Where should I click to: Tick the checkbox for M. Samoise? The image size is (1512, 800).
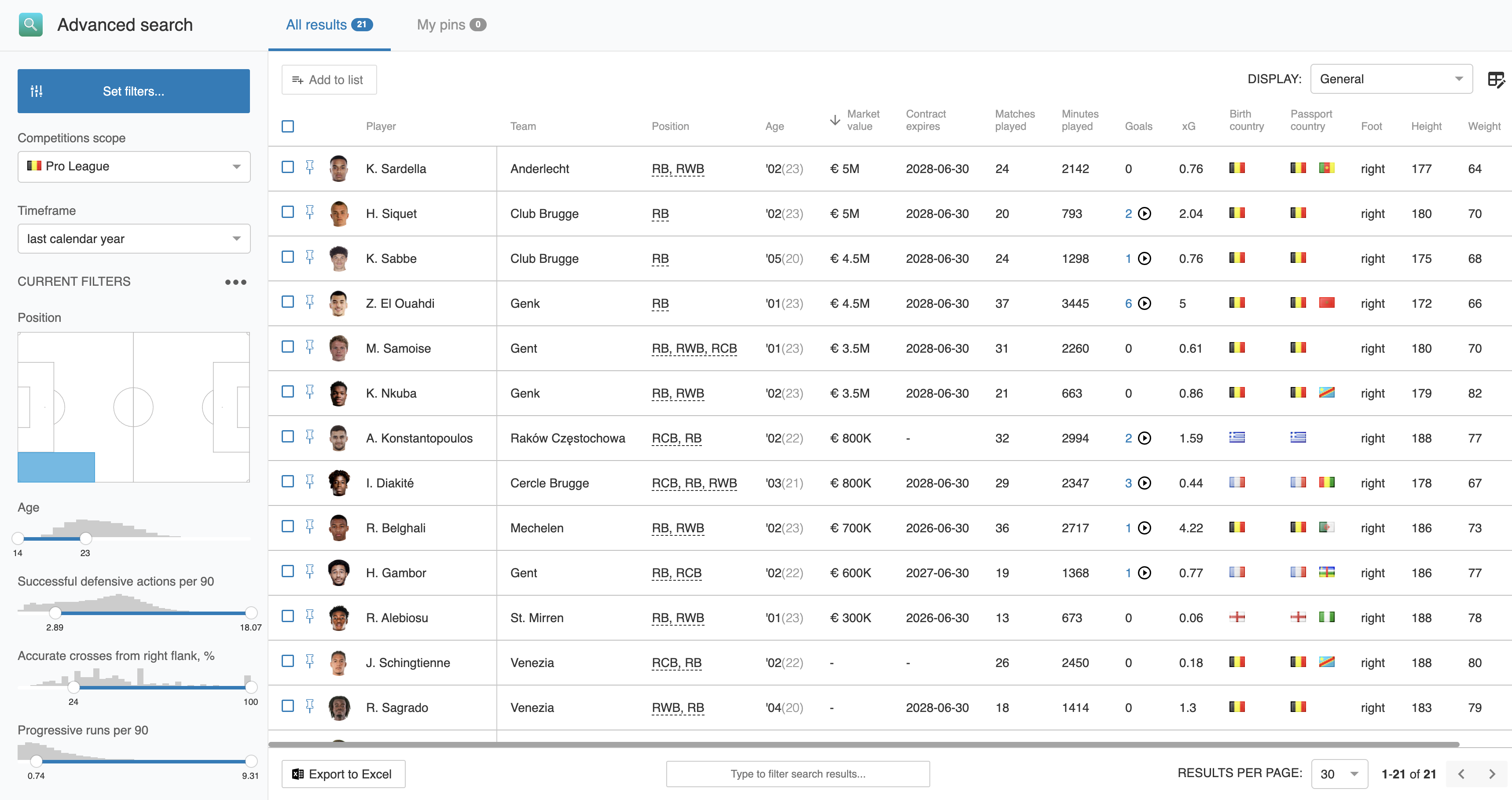pos(288,347)
